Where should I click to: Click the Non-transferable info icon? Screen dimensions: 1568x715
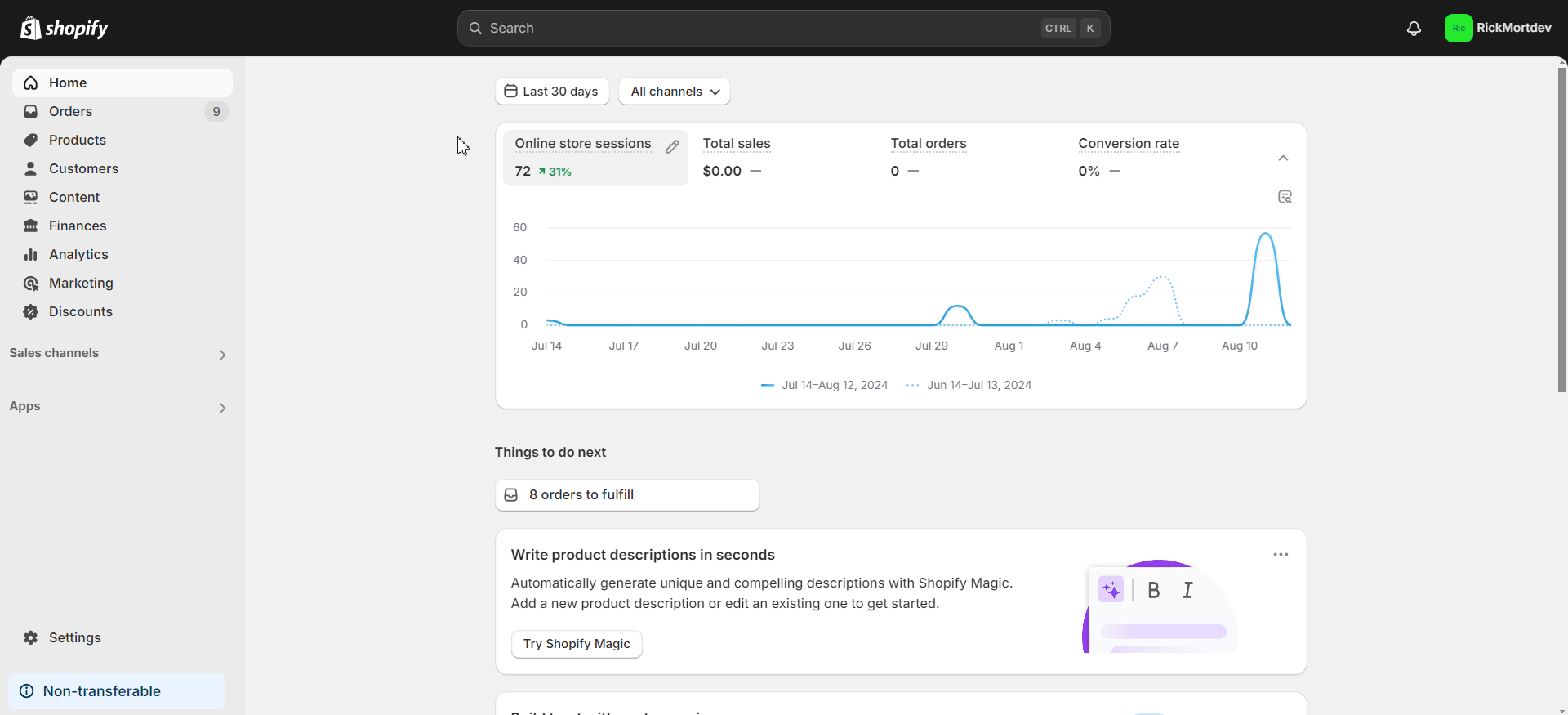tap(27, 691)
